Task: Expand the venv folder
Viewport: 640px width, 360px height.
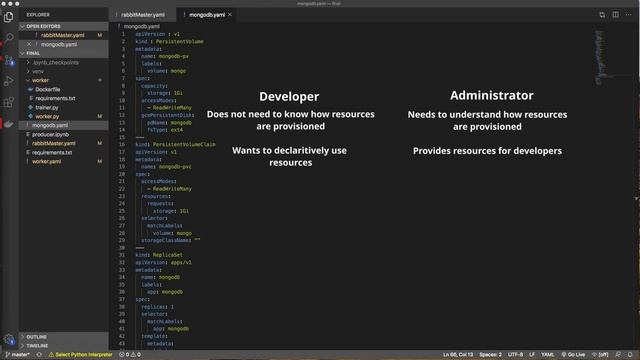Action: (x=38, y=71)
